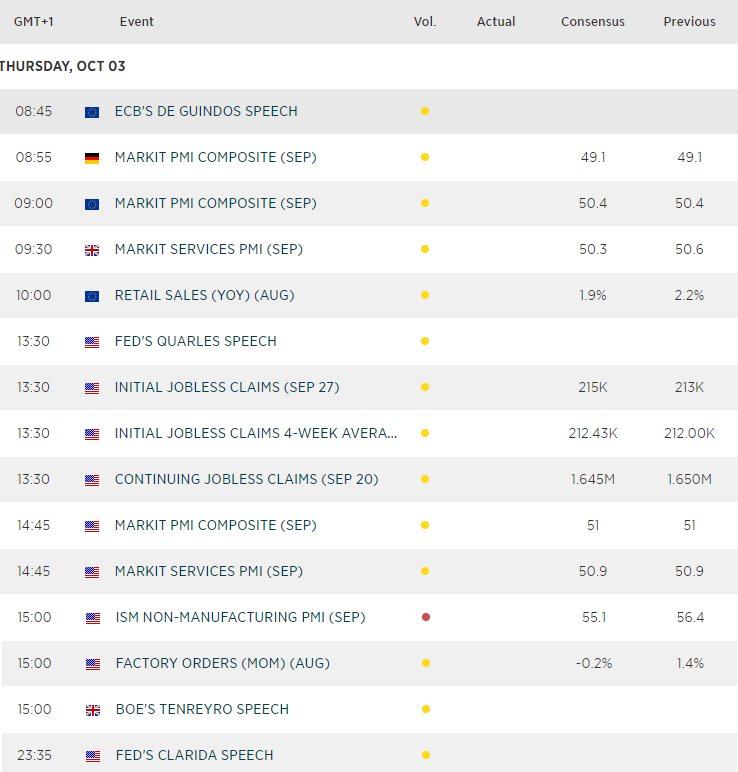Open the ISM Non-Manufacturing PMI (Sep) event

tap(240, 617)
